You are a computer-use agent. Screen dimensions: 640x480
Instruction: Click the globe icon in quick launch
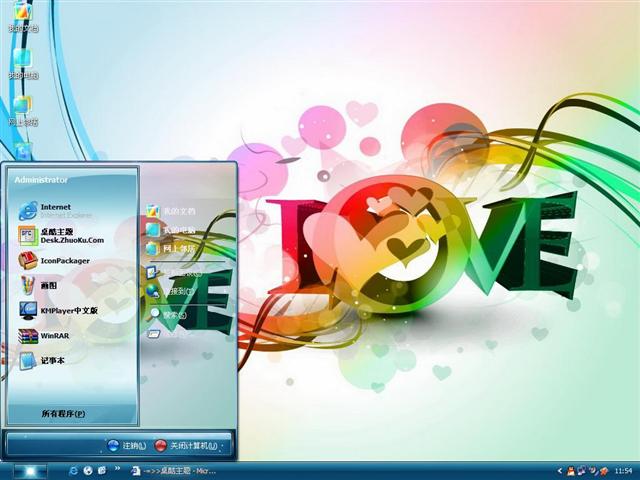[x=88, y=471]
